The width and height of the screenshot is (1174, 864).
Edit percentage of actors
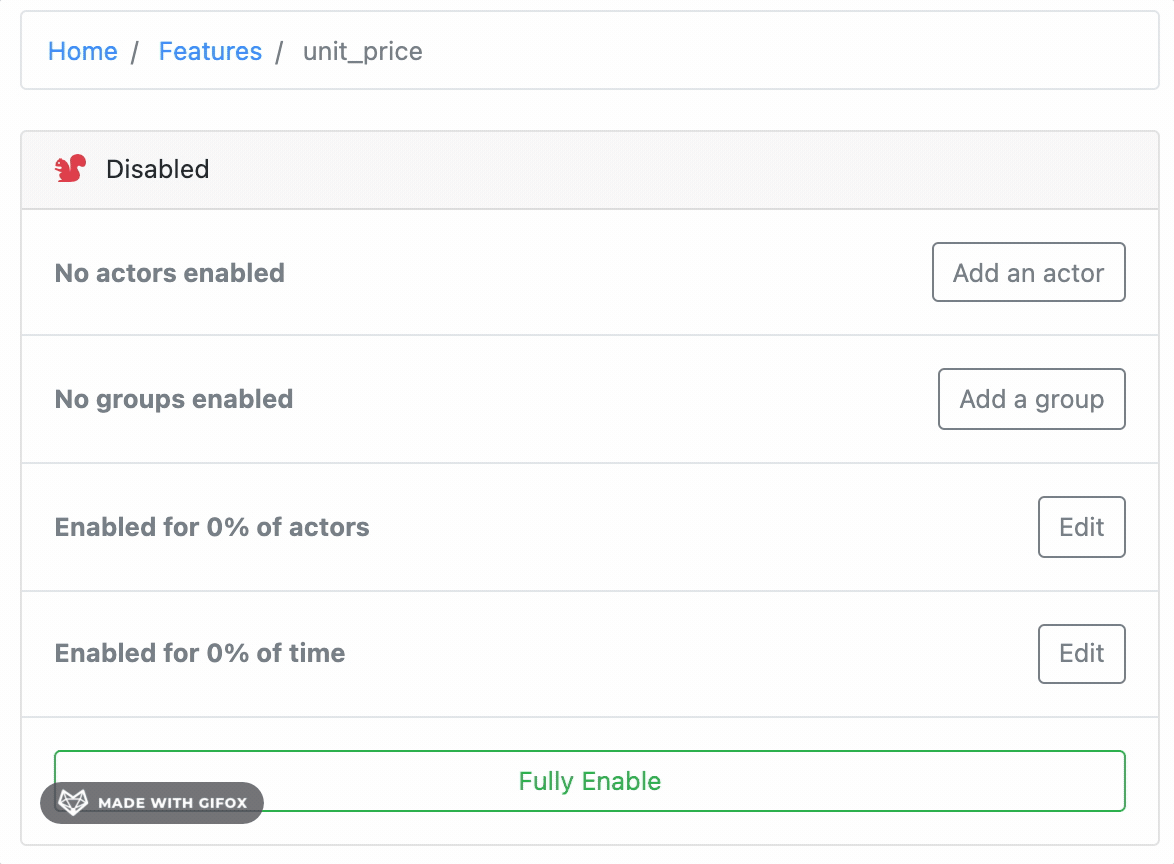pyautogui.click(x=1081, y=527)
